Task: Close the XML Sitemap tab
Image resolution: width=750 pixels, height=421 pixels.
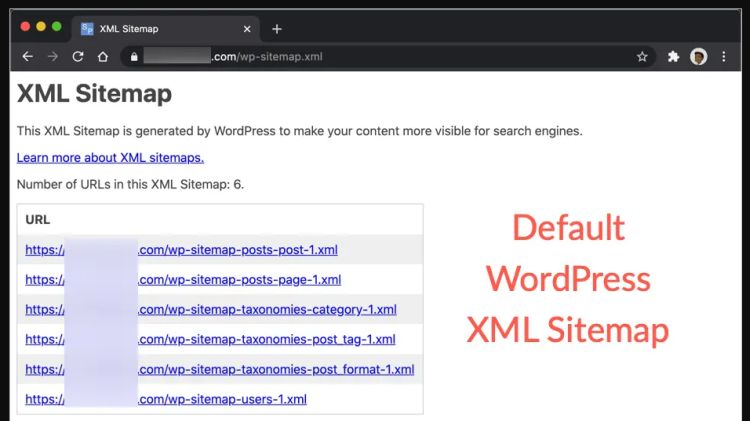Action: pyautogui.click(x=247, y=29)
